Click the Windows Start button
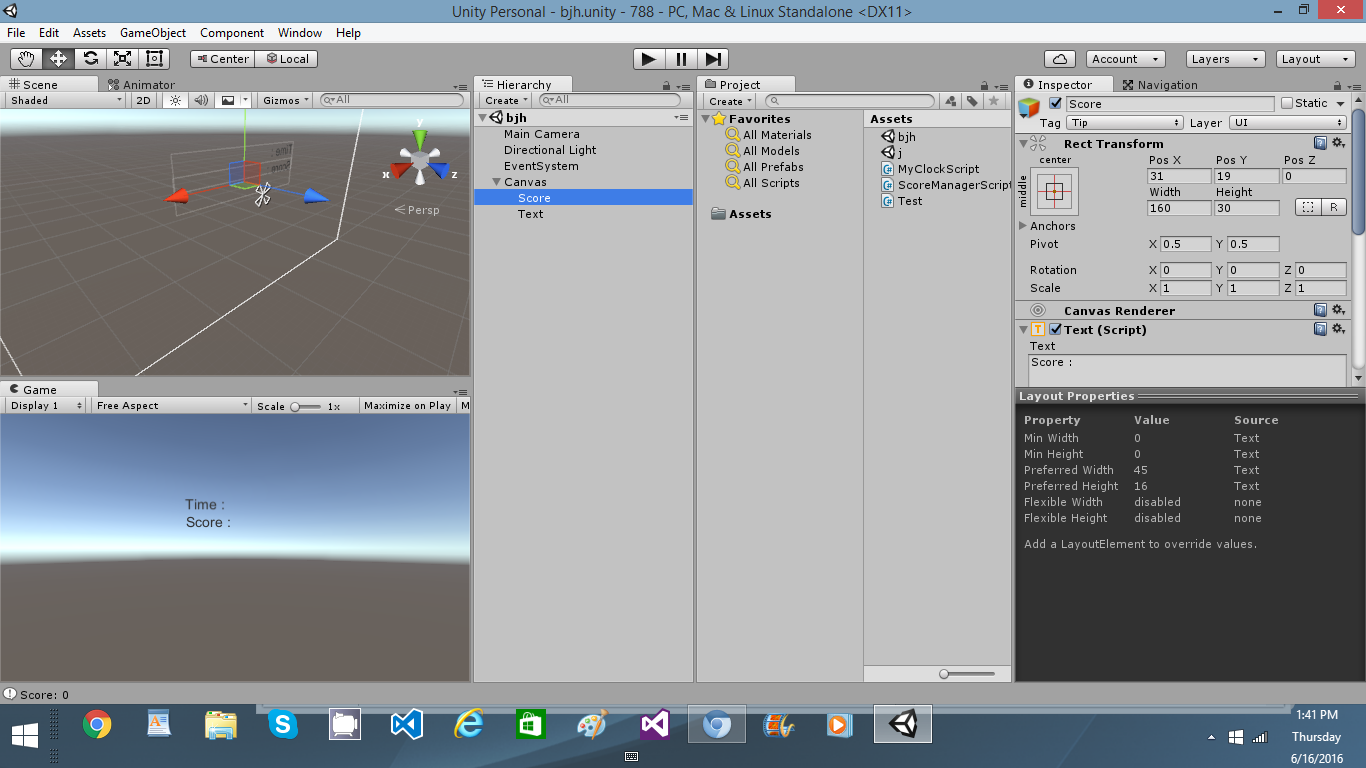Image resolution: width=1366 pixels, height=768 pixels. pos(25,736)
